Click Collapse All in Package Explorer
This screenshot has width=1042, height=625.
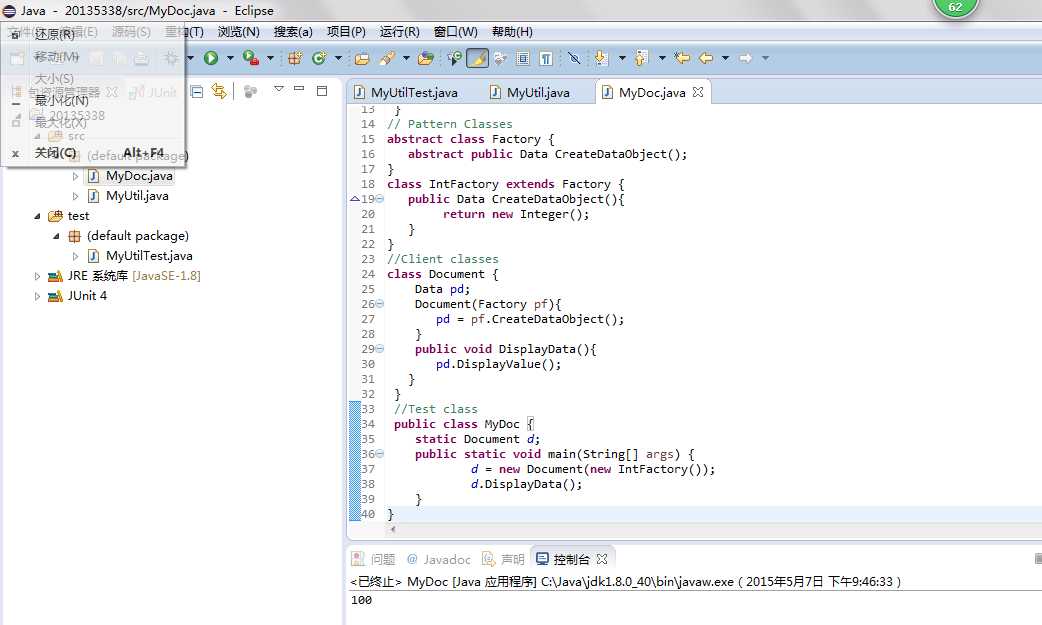pos(197,92)
